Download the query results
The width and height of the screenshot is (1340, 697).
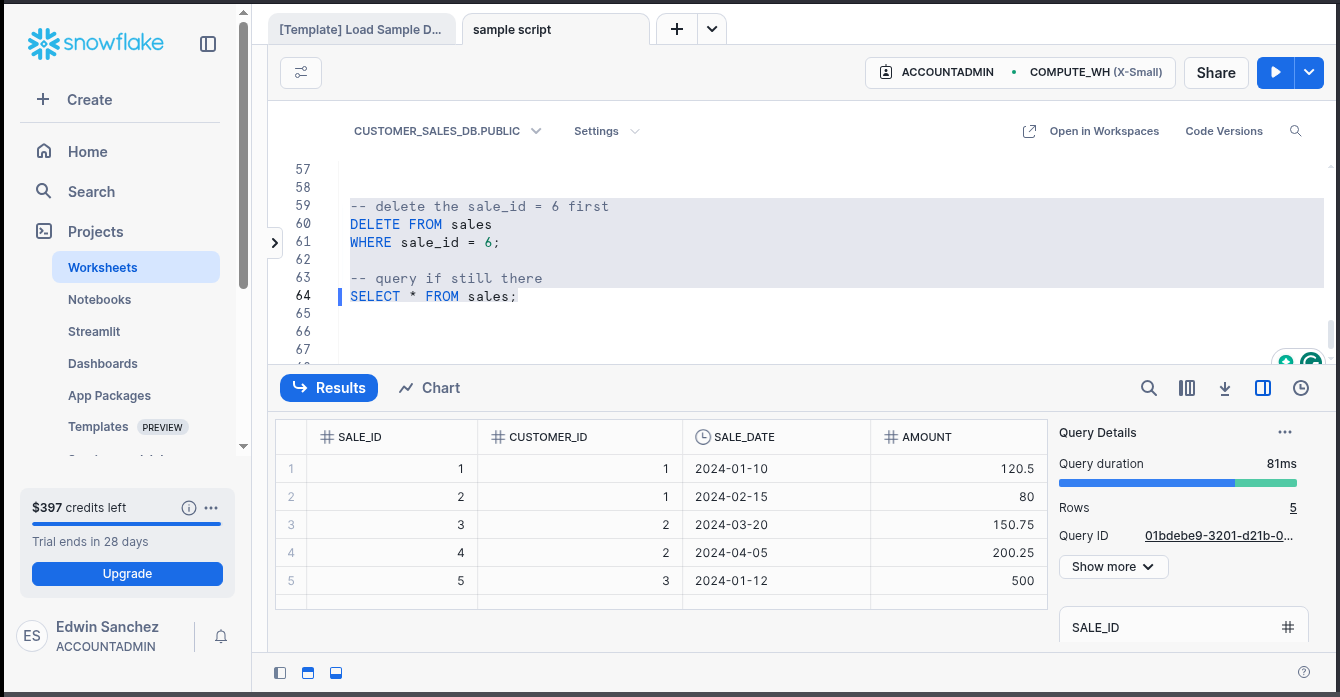point(1224,387)
